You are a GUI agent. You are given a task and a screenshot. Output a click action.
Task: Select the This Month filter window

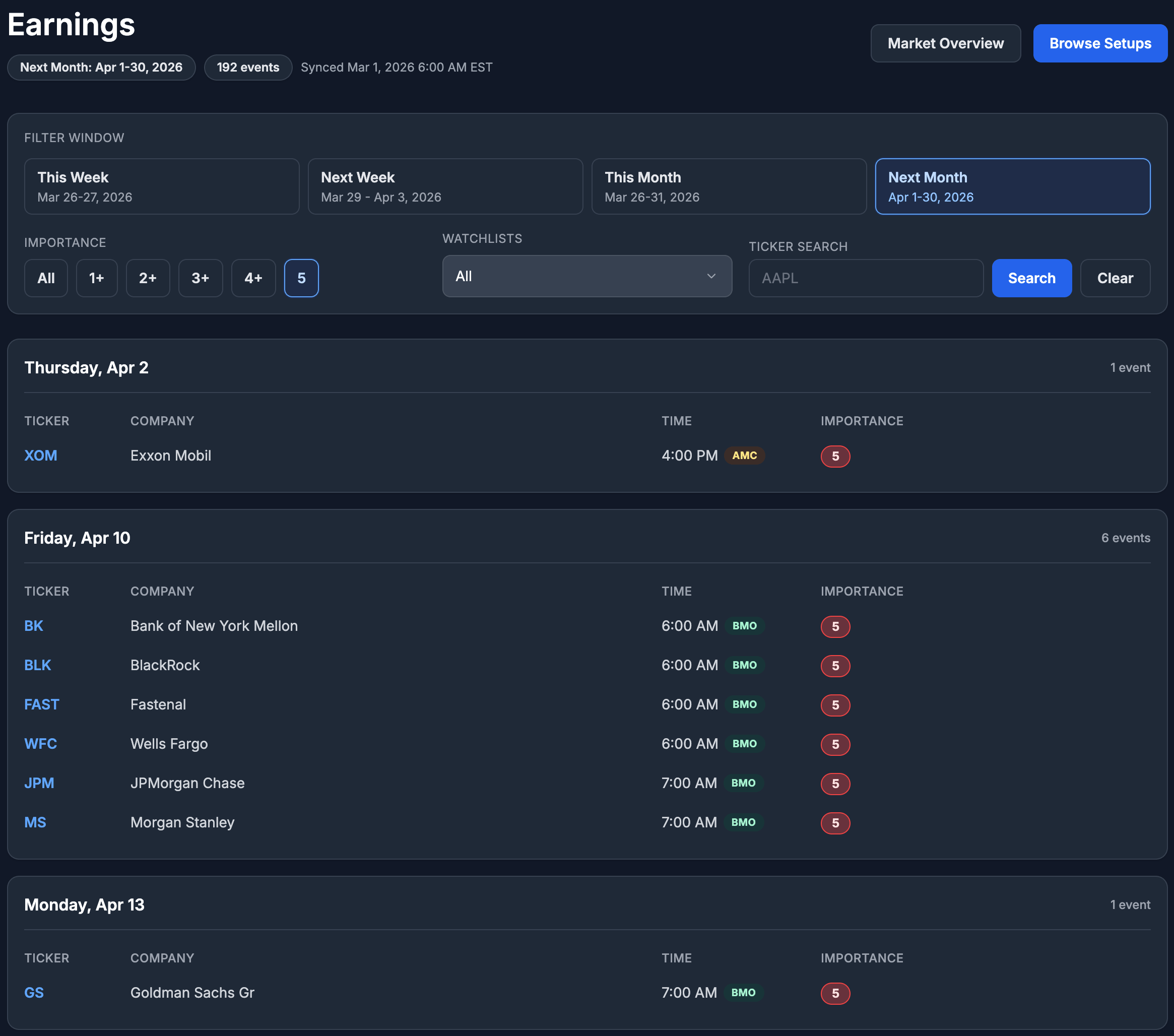(x=728, y=186)
